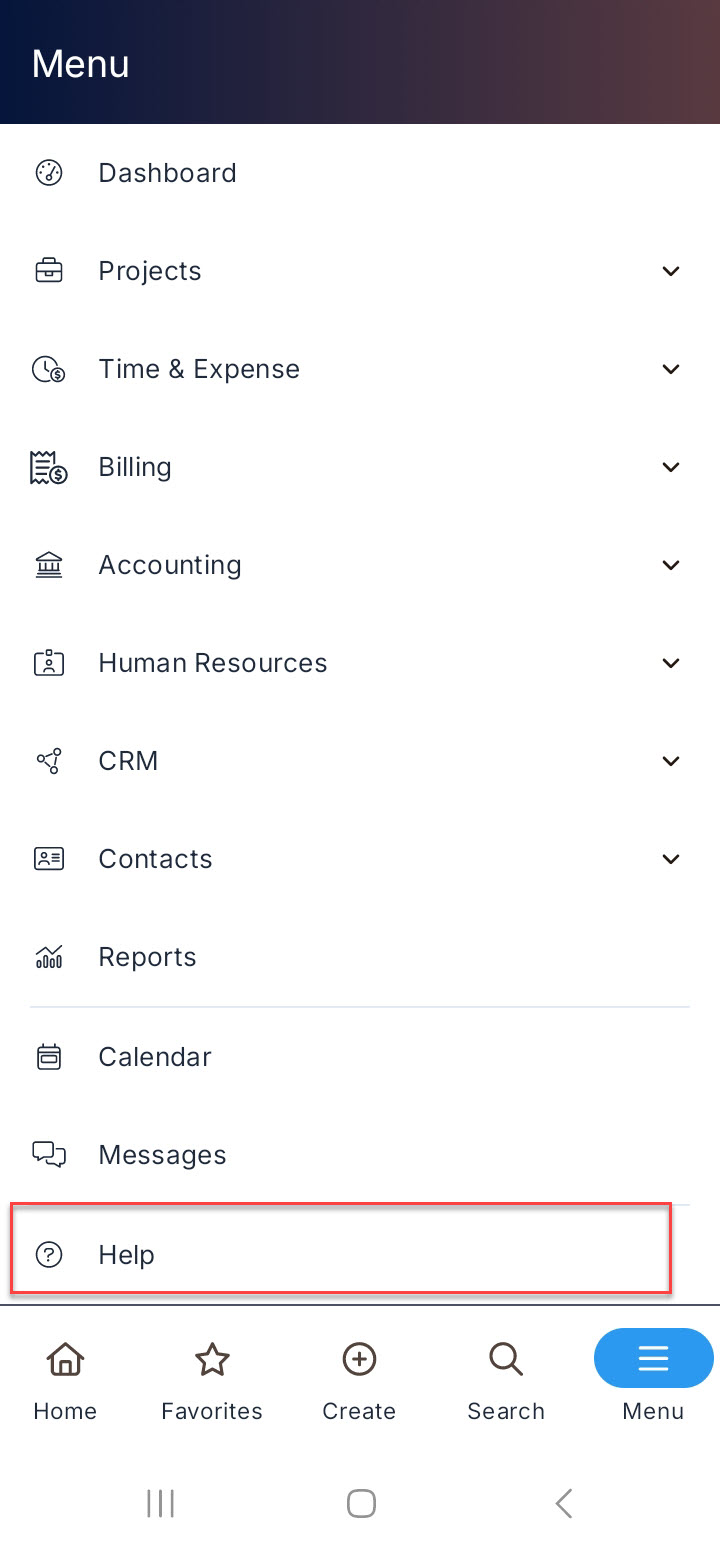This screenshot has width=720, height=1546.
Task: Expand the Projects submenu chevron
Action: [x=671, y=271]
